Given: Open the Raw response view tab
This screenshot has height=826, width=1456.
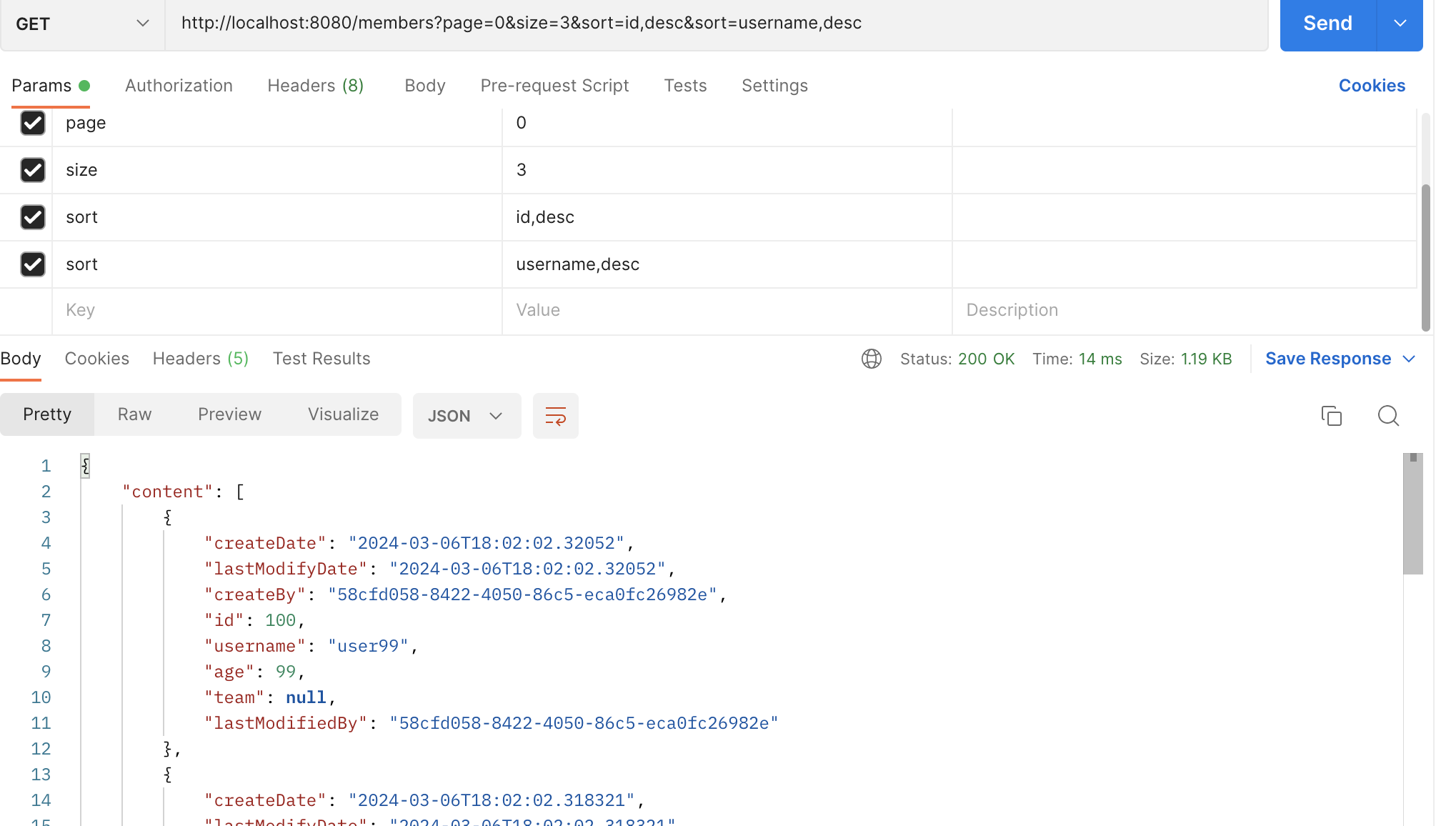Looking at the screenshot, I should [134, 414].
